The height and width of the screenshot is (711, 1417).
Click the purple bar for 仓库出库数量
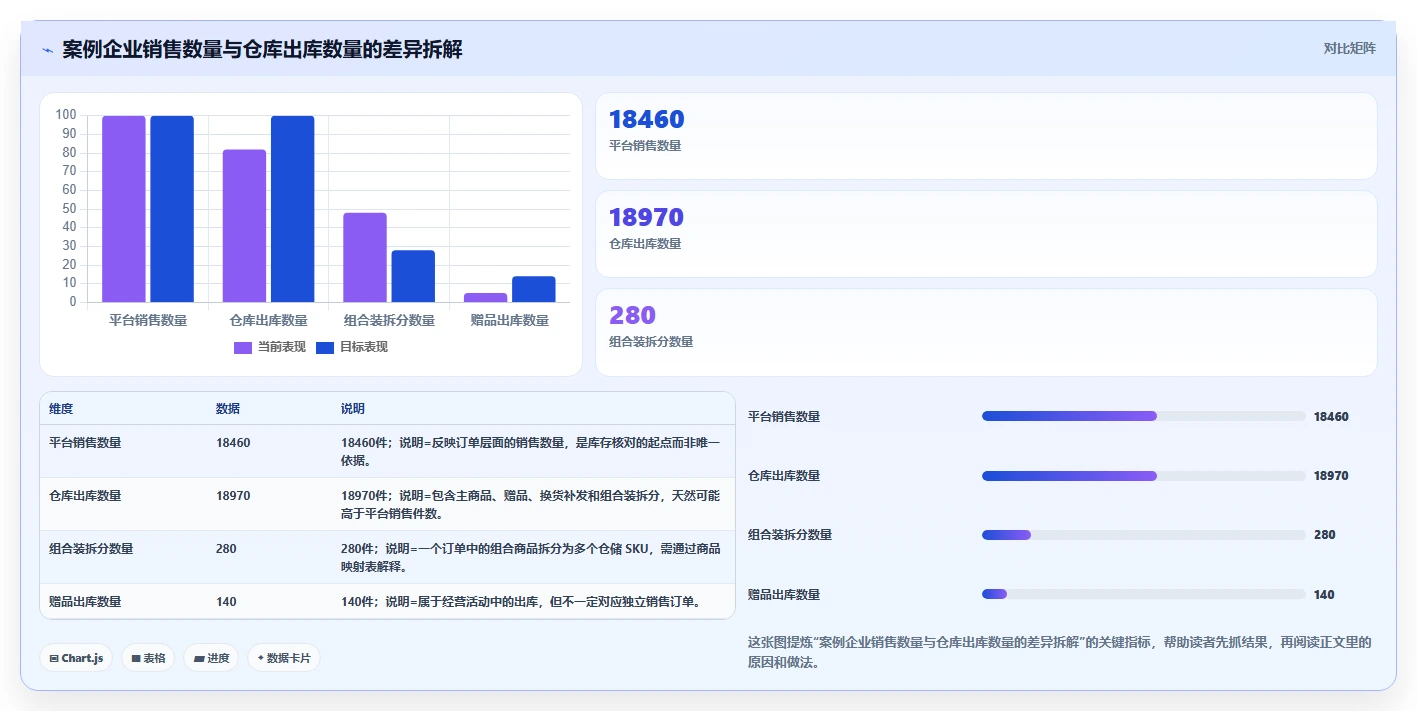[x=244, y=226]
